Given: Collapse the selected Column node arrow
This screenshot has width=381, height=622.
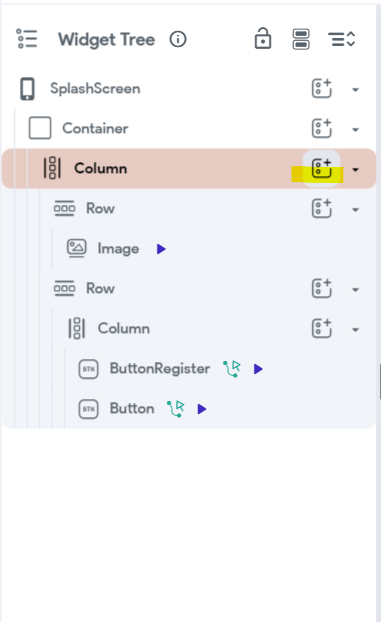Looking at the screenshot, I should (x=355, y=170).
